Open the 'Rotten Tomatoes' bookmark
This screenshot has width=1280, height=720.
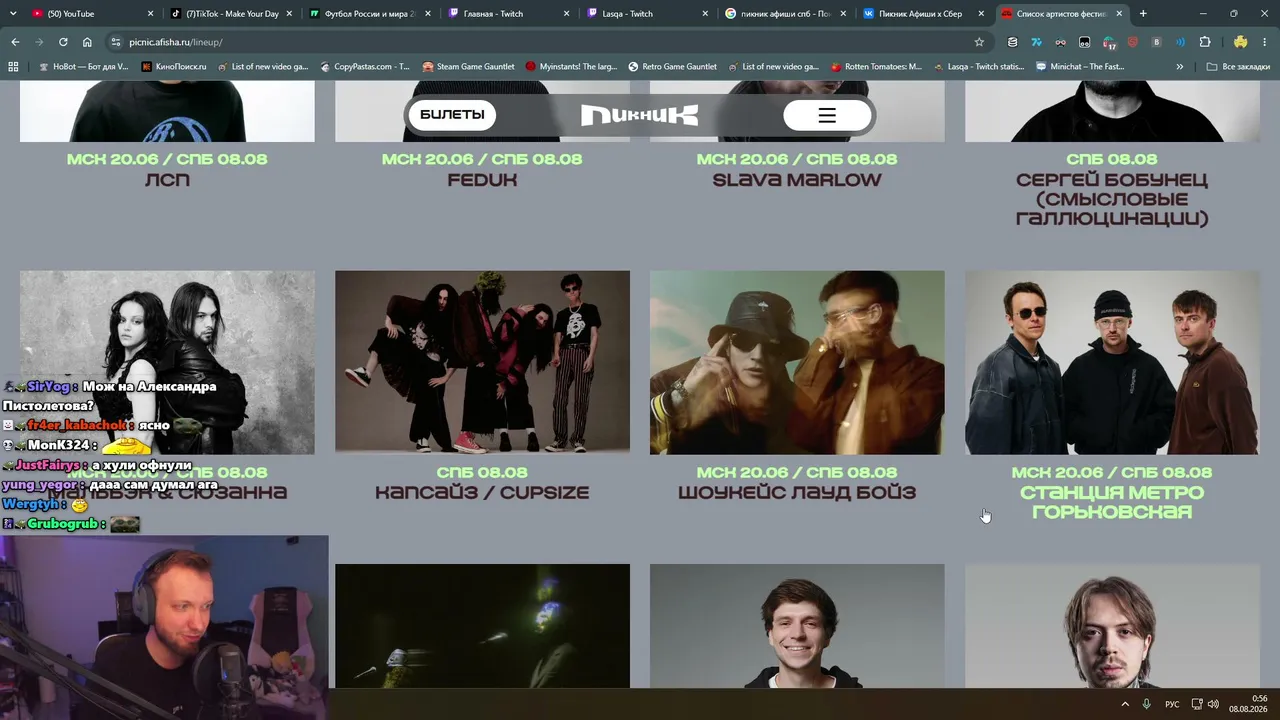click(x=876, y=67)
